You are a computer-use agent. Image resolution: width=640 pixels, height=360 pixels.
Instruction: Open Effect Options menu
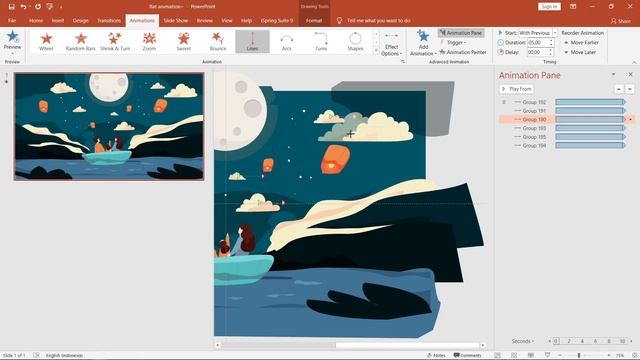pos(391,44)
